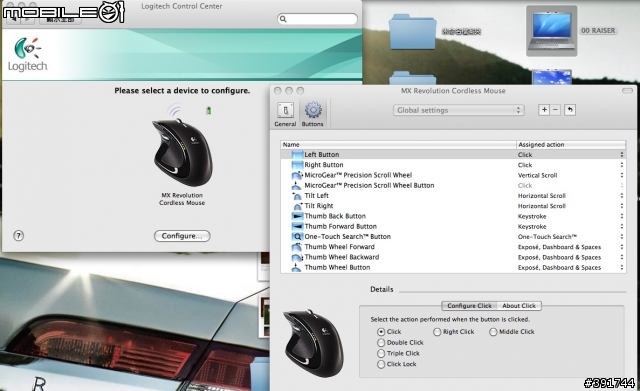Click the toolbar pill button in mouse window
The image size is (640, 391).
[x=627, y=91]
